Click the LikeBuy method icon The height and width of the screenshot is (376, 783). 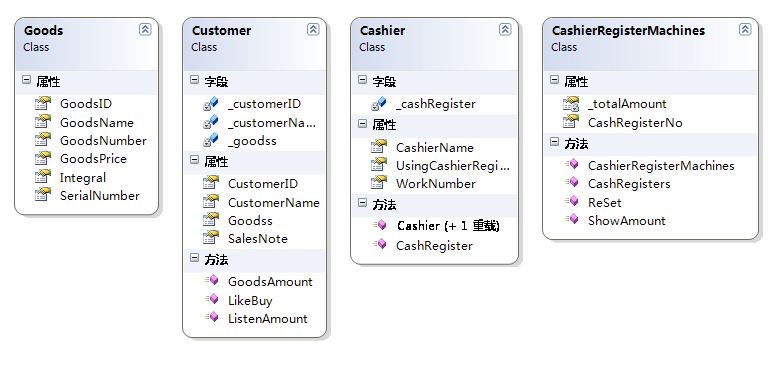pyautogui.click(x=212, y=299)
